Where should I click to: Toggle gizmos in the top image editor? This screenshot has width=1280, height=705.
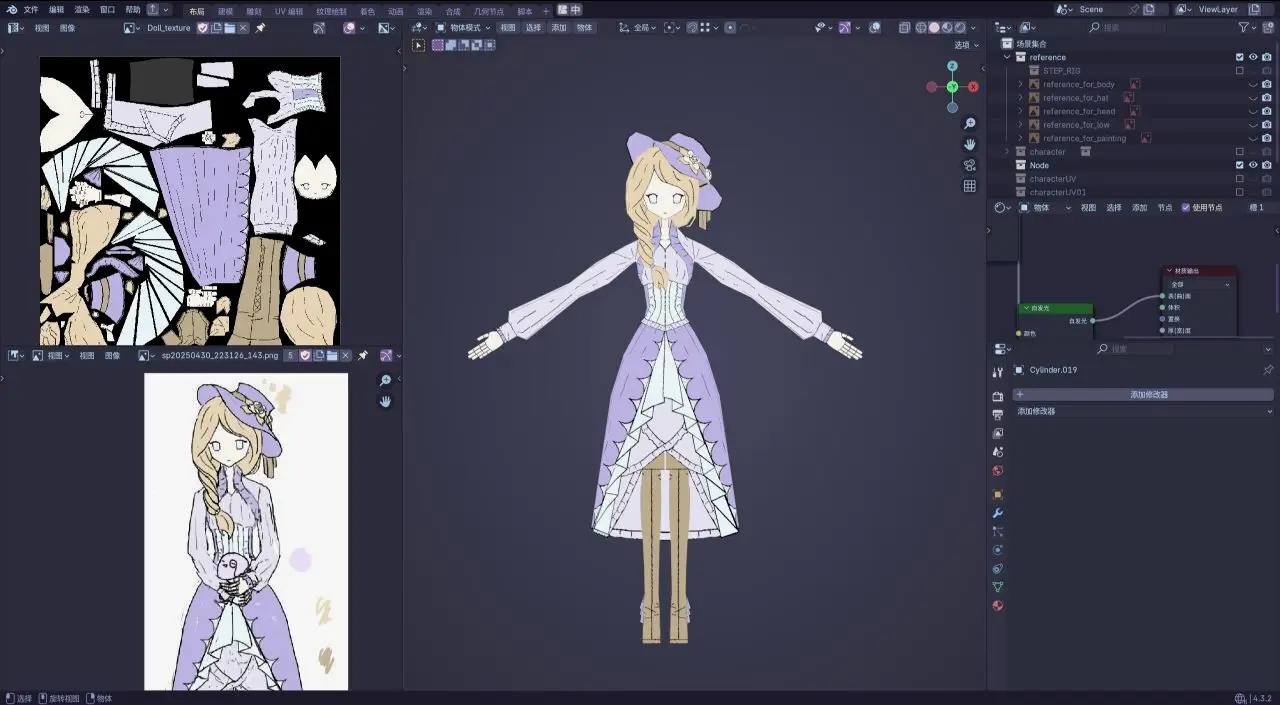click(x=319, y=28)
